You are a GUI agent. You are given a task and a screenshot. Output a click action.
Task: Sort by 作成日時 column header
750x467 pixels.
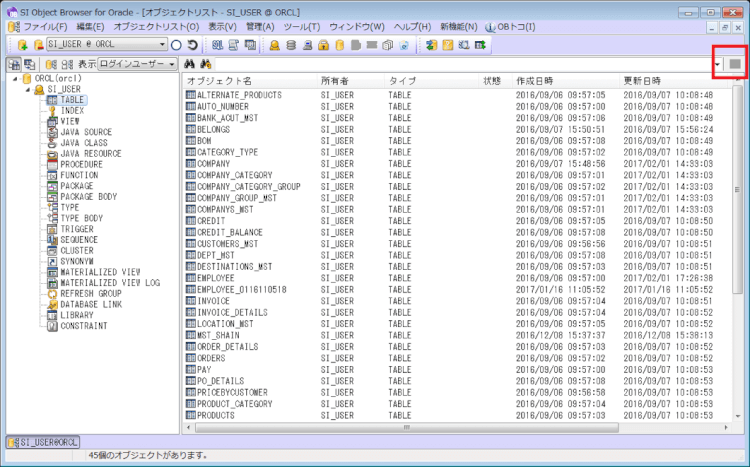coord(565,81)
